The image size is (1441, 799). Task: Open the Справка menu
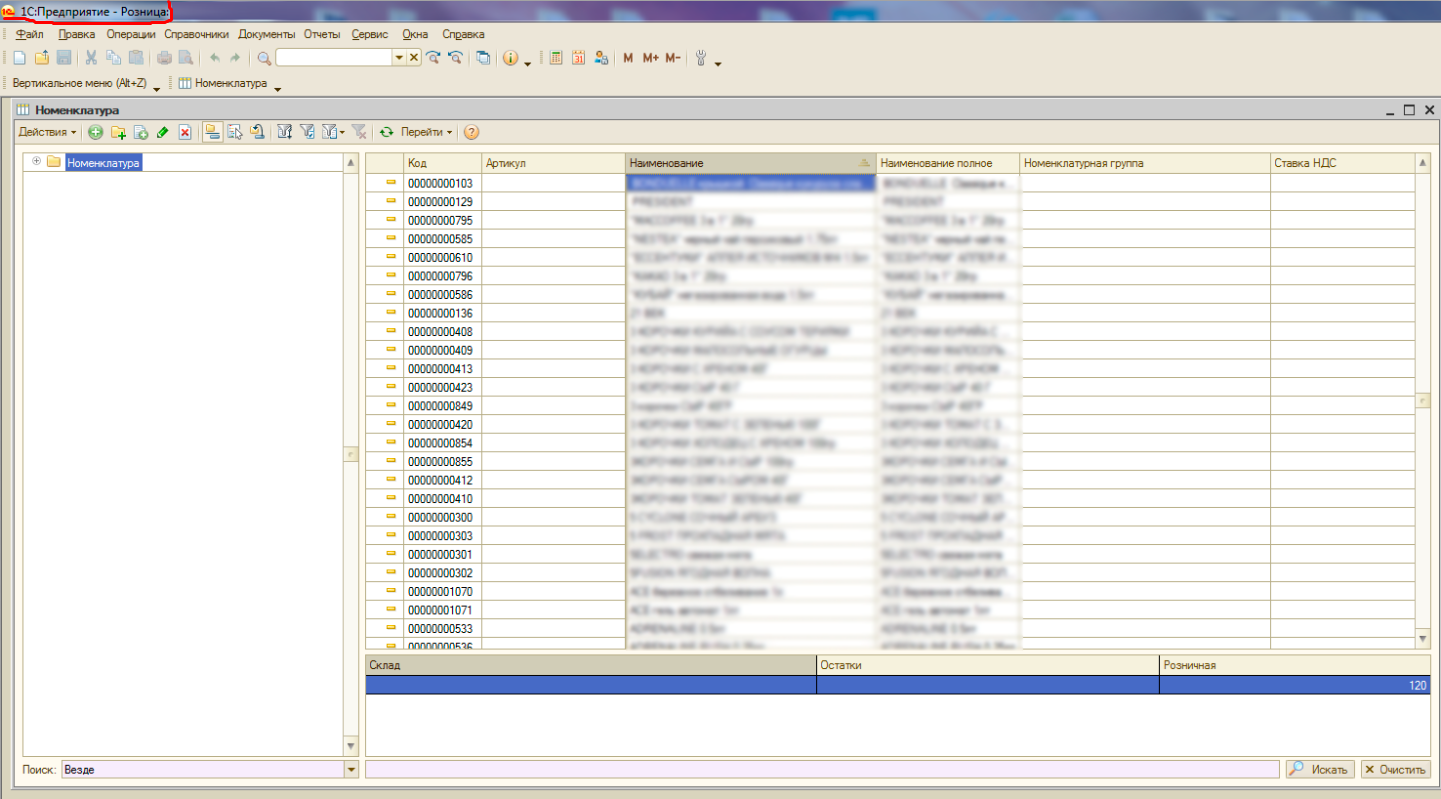(x=463, y=34)
